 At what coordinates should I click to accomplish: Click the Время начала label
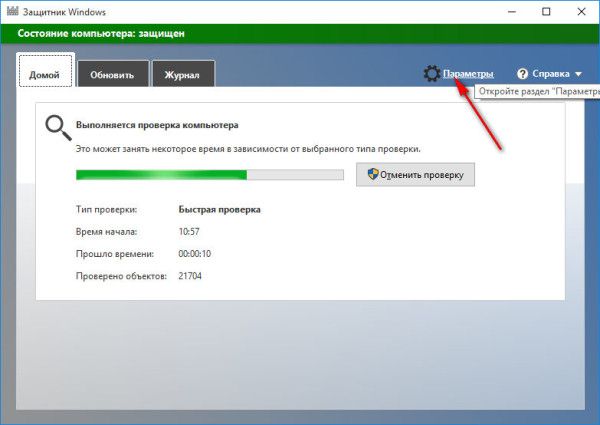[x=106, y=232]
